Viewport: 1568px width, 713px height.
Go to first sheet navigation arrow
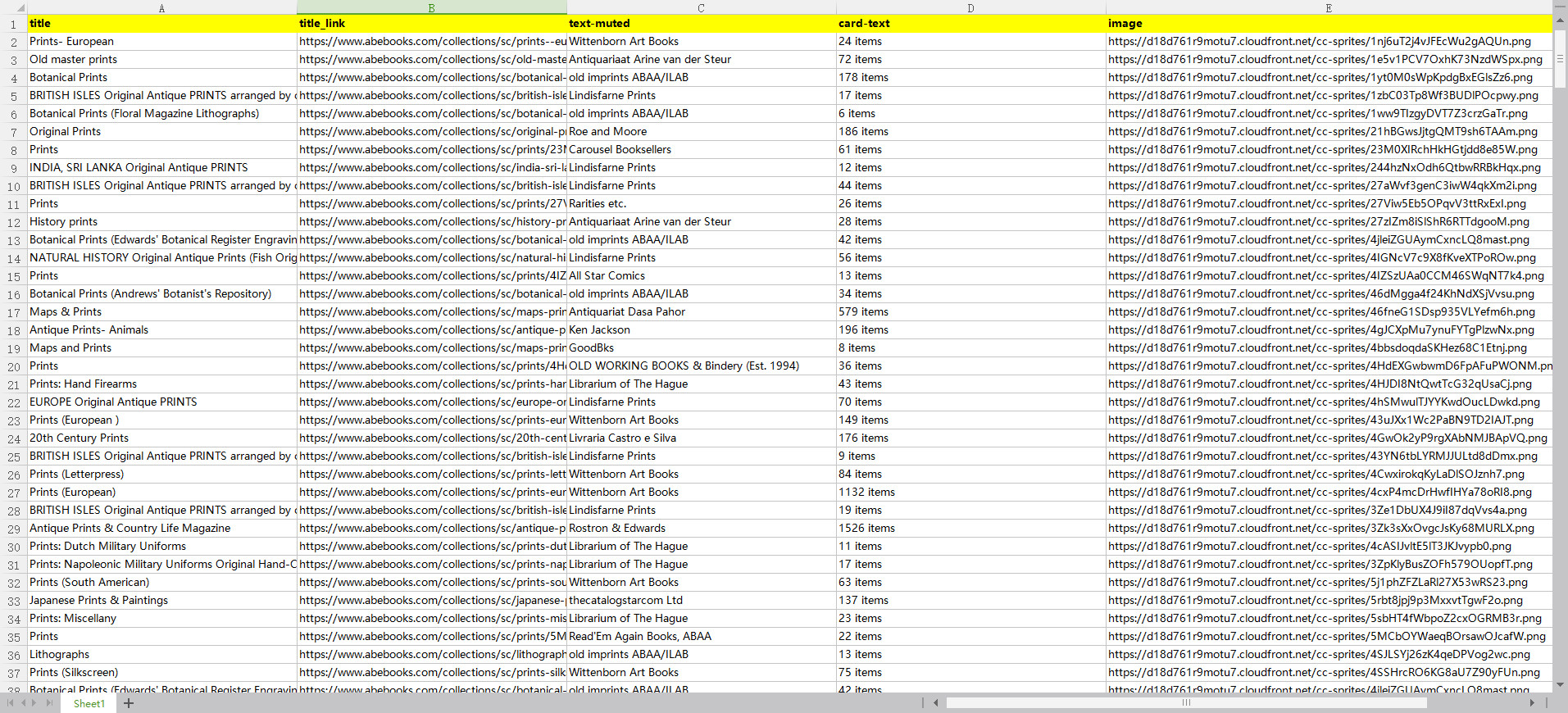(x=11, y=703)
